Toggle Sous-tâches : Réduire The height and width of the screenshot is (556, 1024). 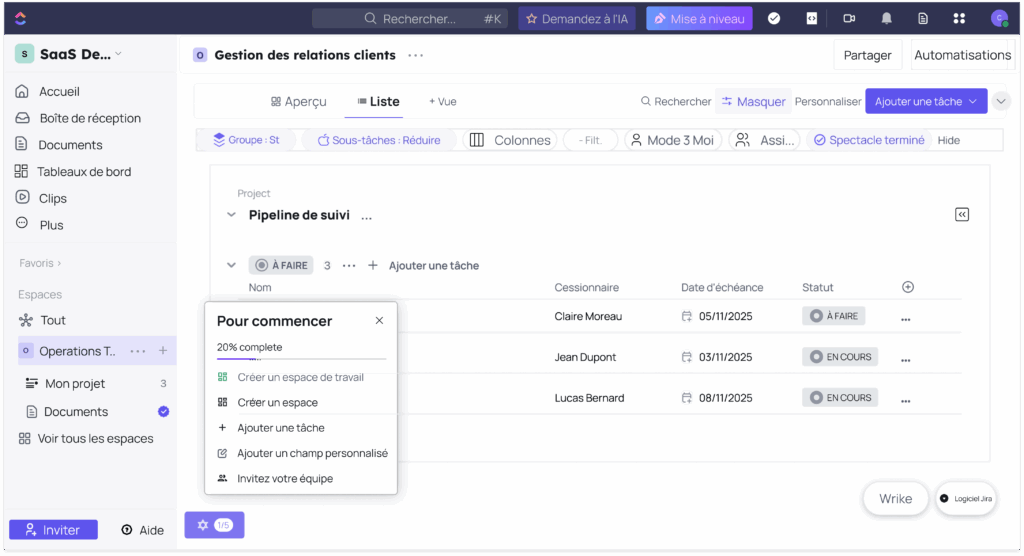point(379,140)
